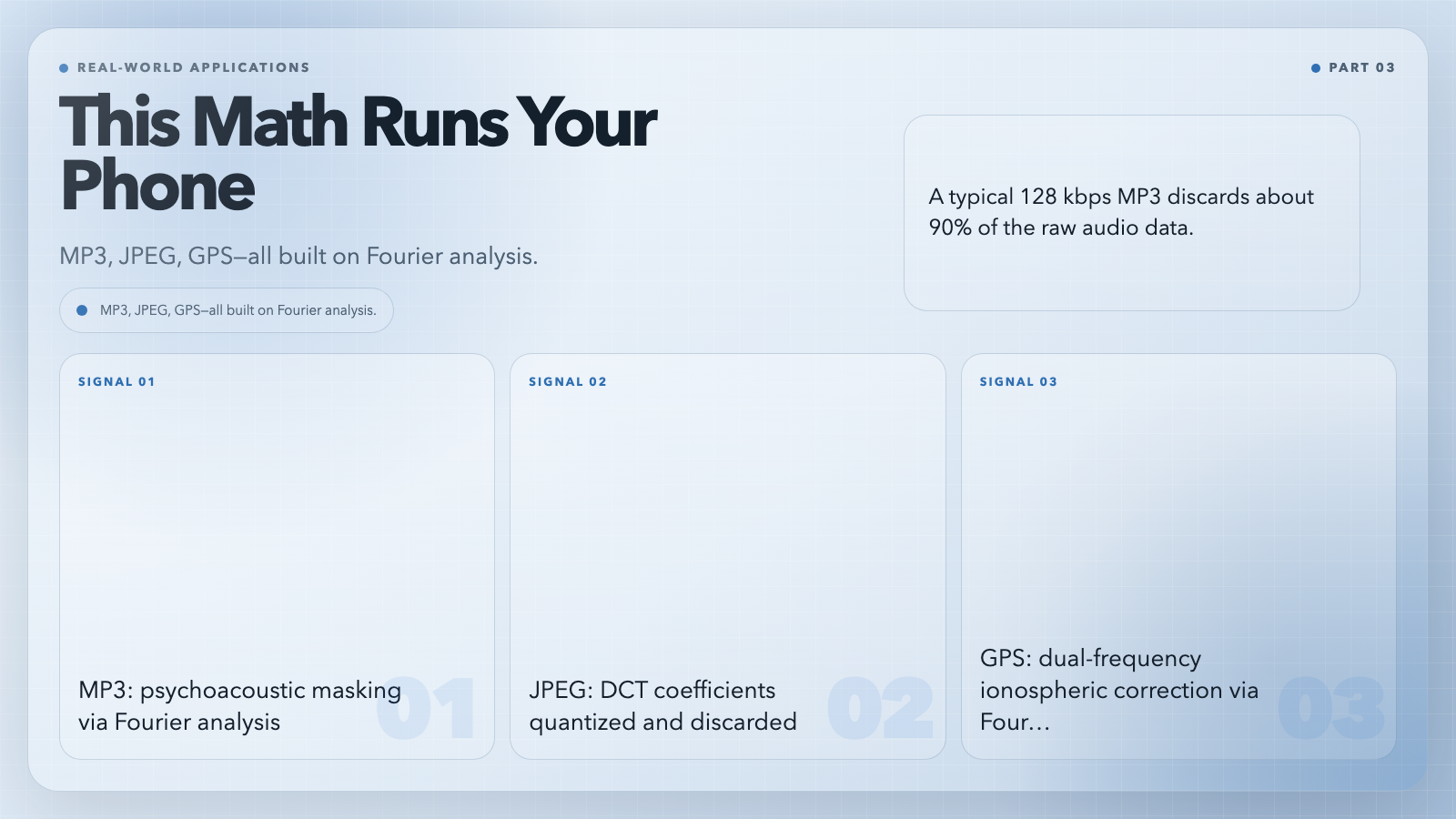Click the MP3 psychoacoustic masking text
Image resolution: width=1456 pixels, height=819 pixels.
(x=240, y=706)
